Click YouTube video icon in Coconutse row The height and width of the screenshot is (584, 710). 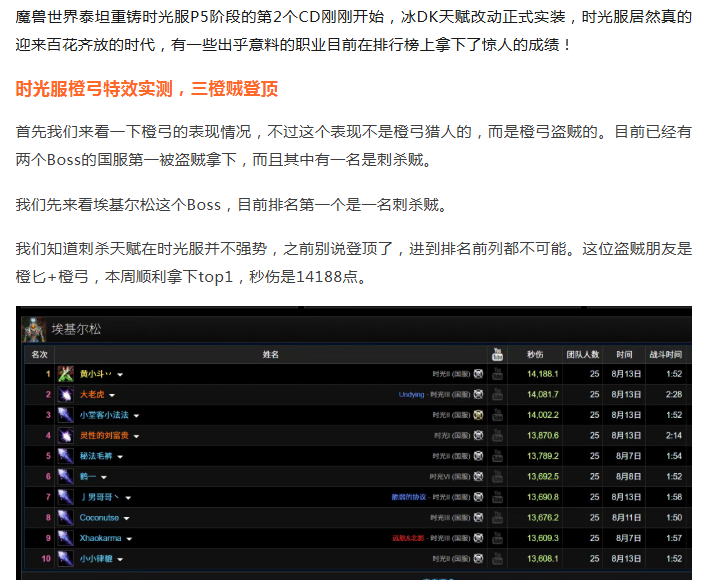click(497, 517)
